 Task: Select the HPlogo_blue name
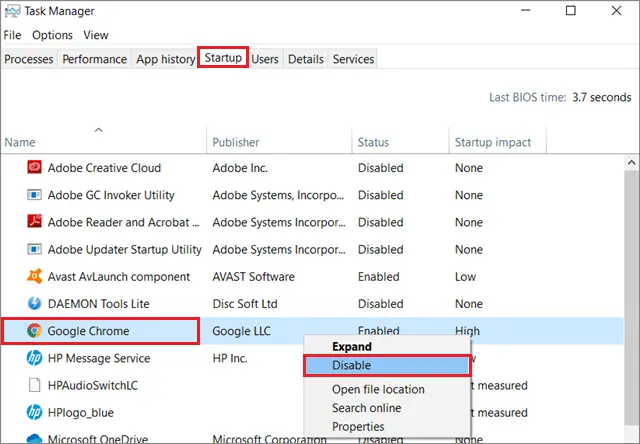coord(80,413)
